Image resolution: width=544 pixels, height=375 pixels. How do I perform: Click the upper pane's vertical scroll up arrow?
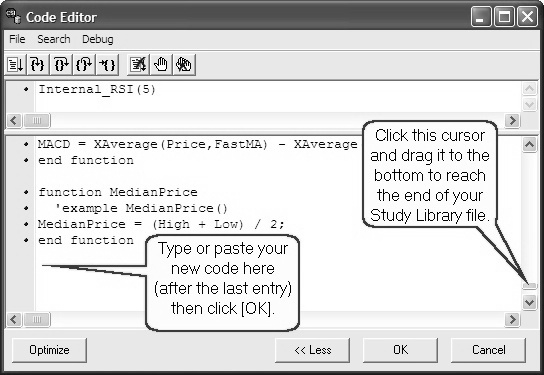(x=529, y=89)
